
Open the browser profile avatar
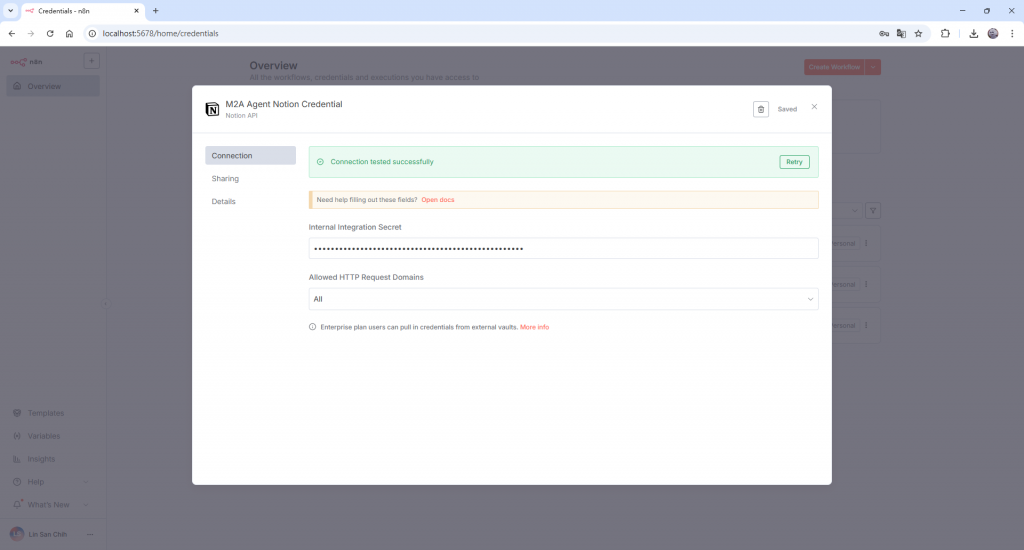coord(993,33)
